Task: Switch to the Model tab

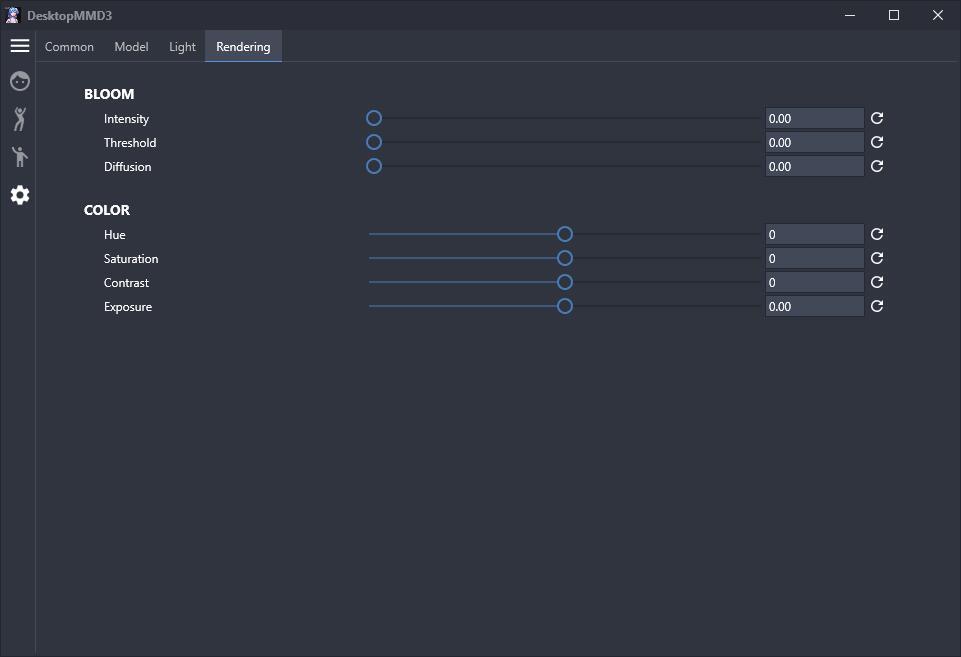Action: pos(131,47)
